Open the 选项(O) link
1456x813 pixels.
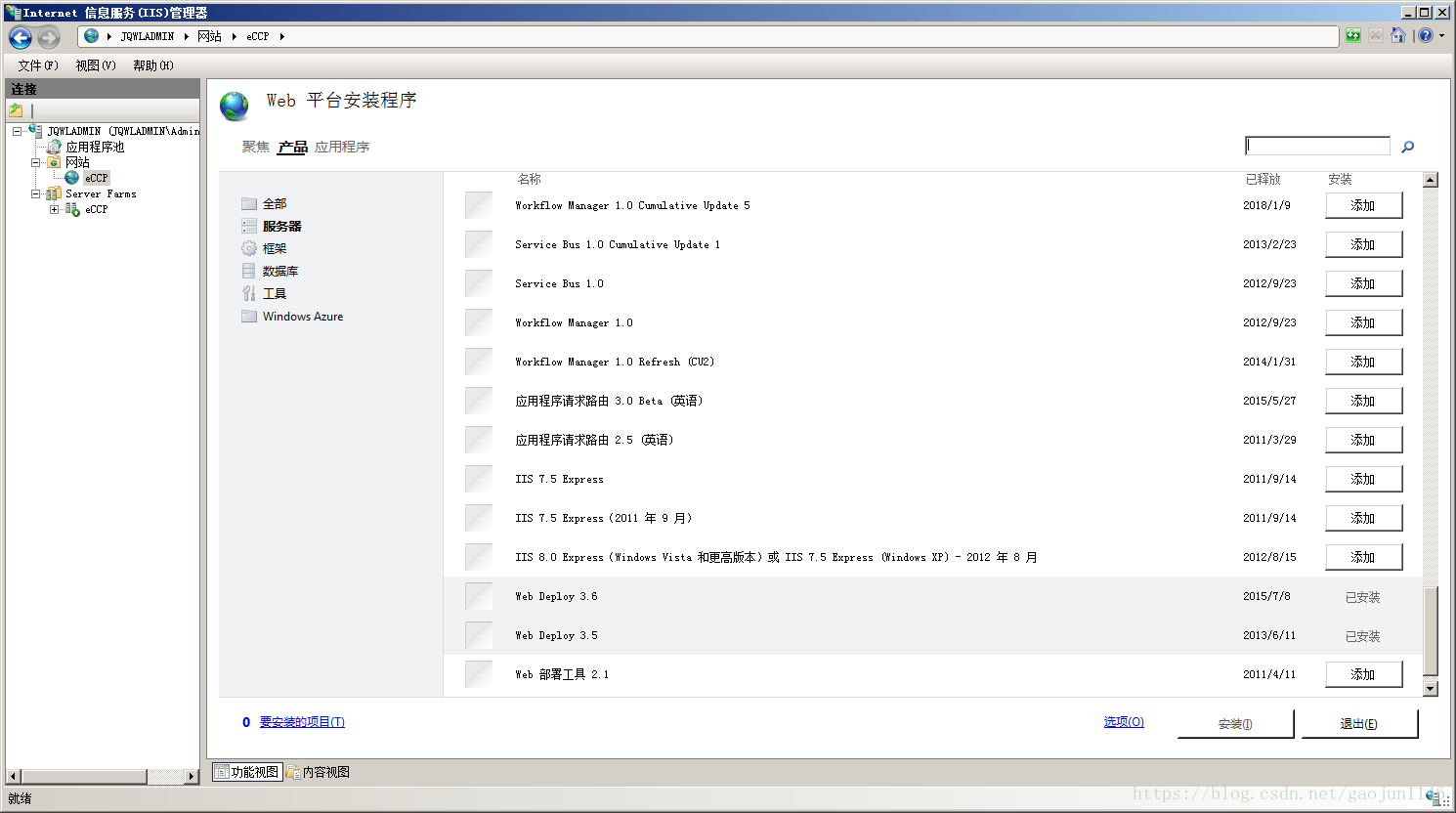[1124, 722]
